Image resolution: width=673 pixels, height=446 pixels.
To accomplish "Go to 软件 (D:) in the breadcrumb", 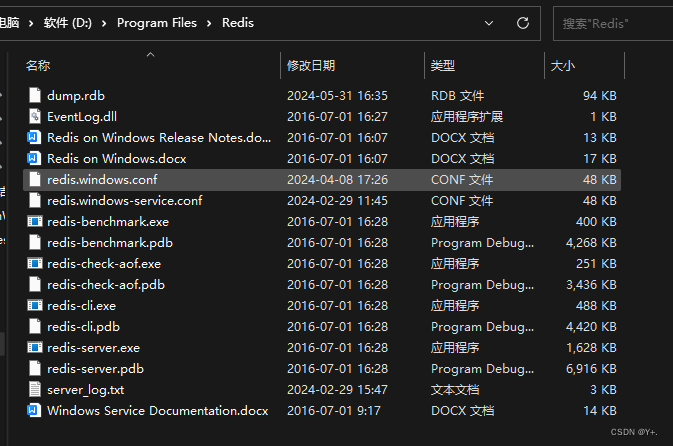I will pyautogui.click(x=68, y=23).
